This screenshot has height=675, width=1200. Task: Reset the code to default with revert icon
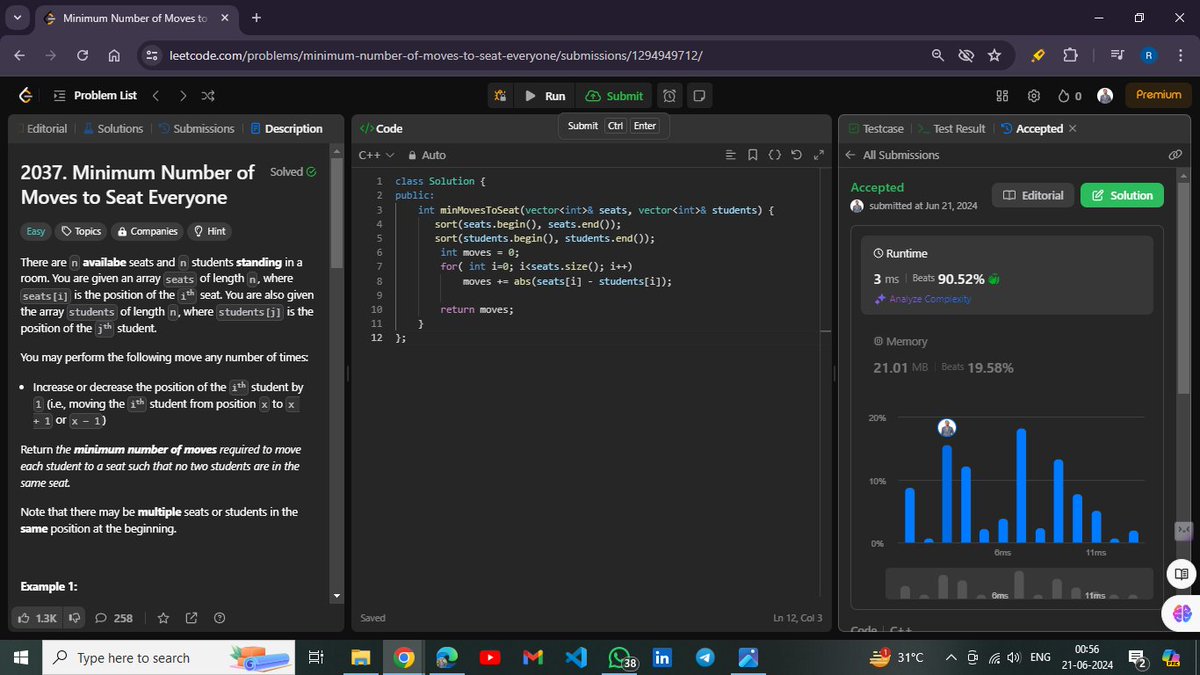point(796,155)
